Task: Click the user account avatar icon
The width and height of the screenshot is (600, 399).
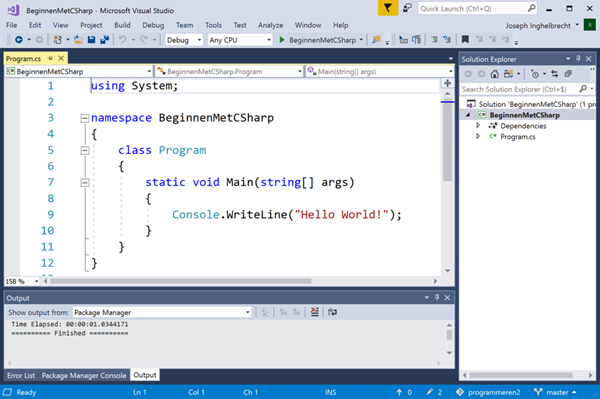Action: [x=590, y=25]
